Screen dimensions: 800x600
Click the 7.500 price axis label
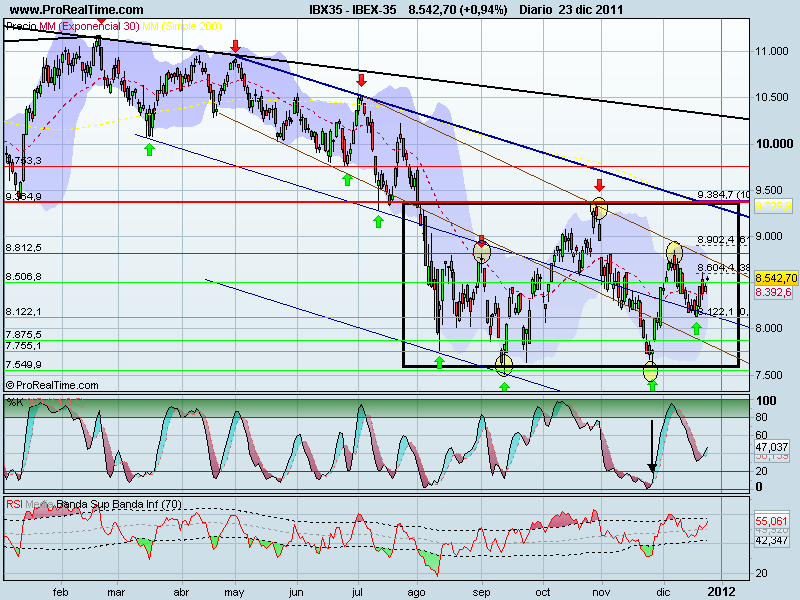(768, 375)
